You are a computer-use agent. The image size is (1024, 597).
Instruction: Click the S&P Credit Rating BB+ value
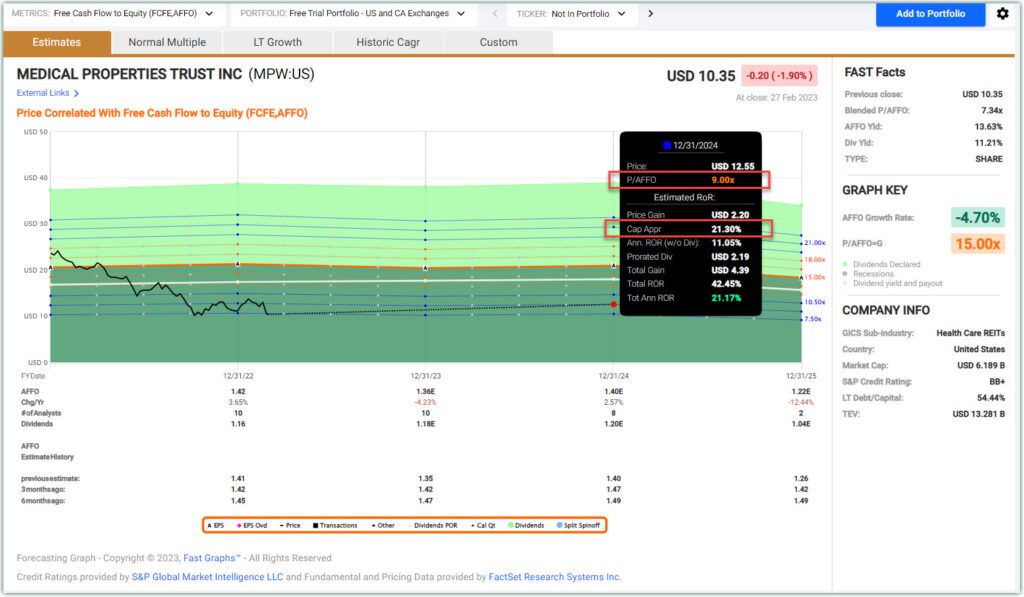click(x=997, y=382)
